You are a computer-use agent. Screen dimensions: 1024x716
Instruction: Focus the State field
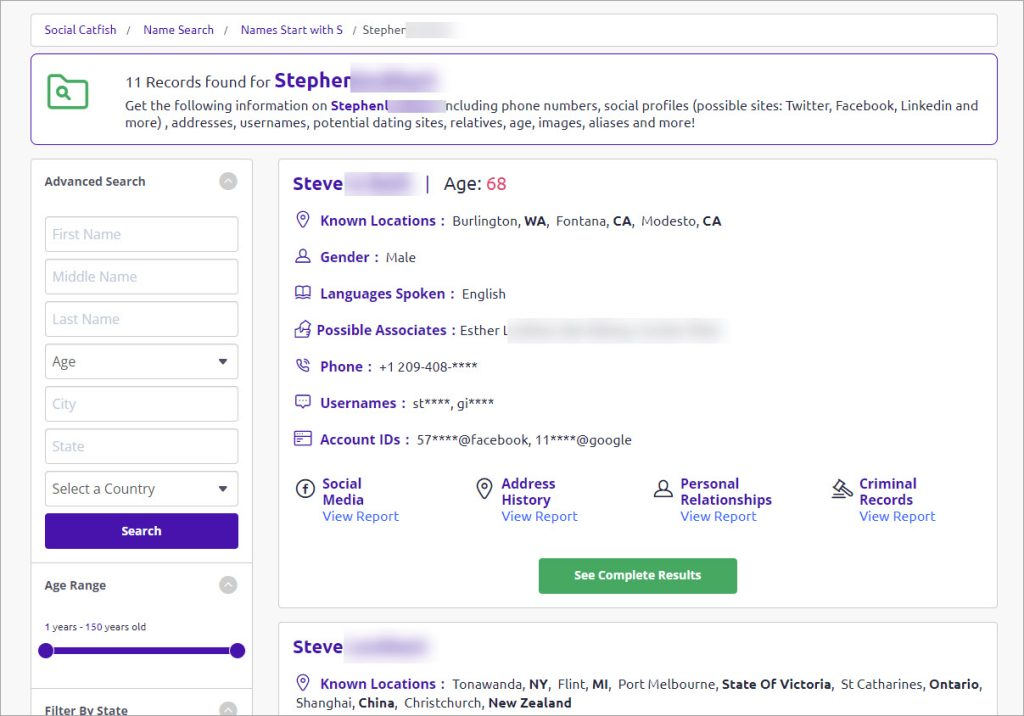141,446
